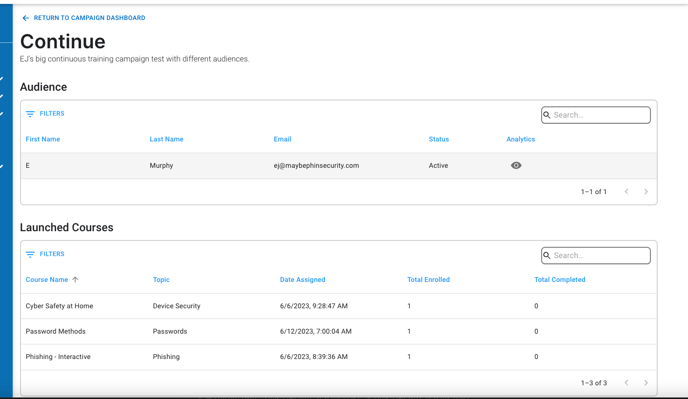Click the ascending sort arrow by Course Name

click(75, 280)
